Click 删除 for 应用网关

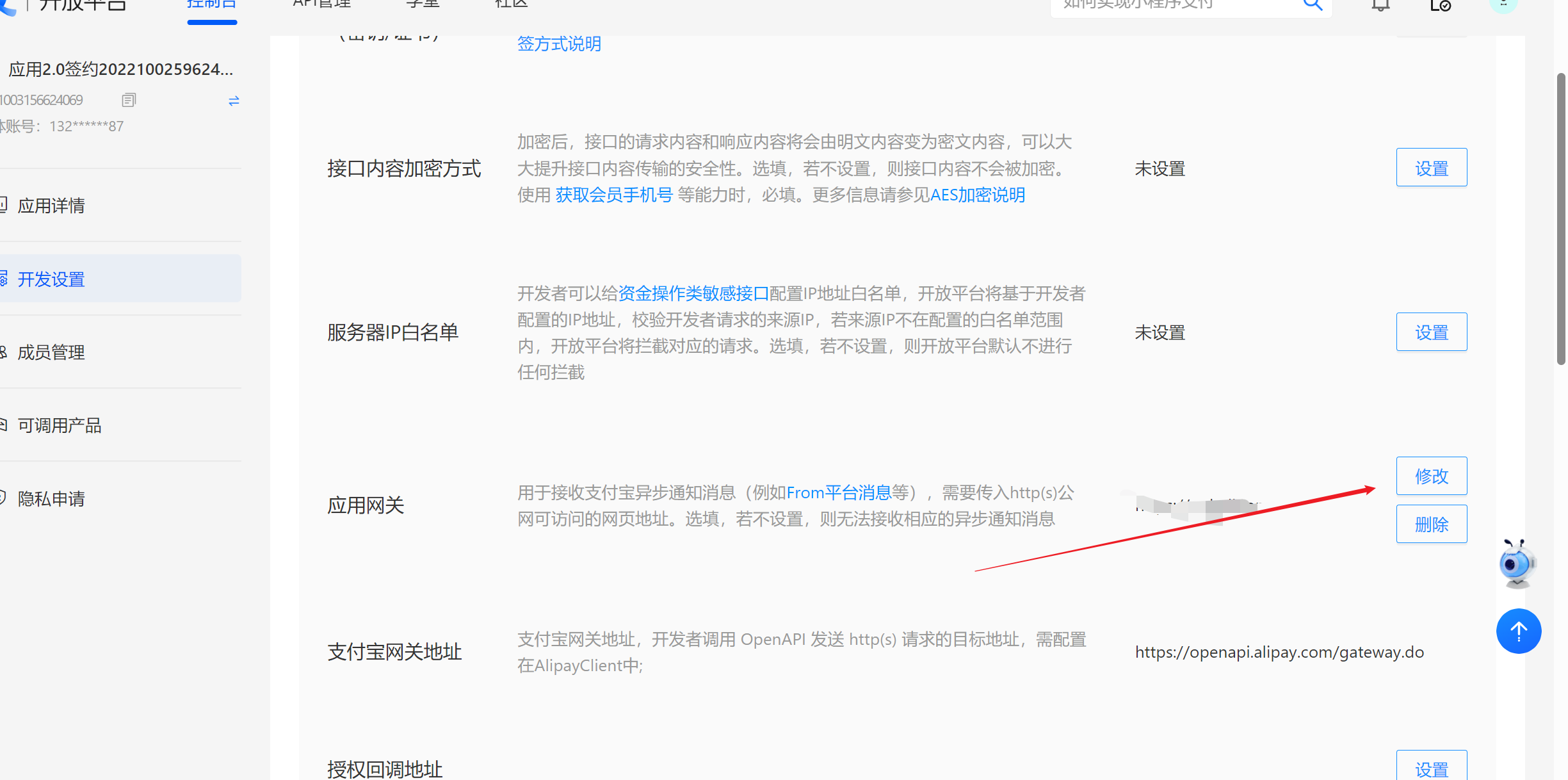[1431, 524]
